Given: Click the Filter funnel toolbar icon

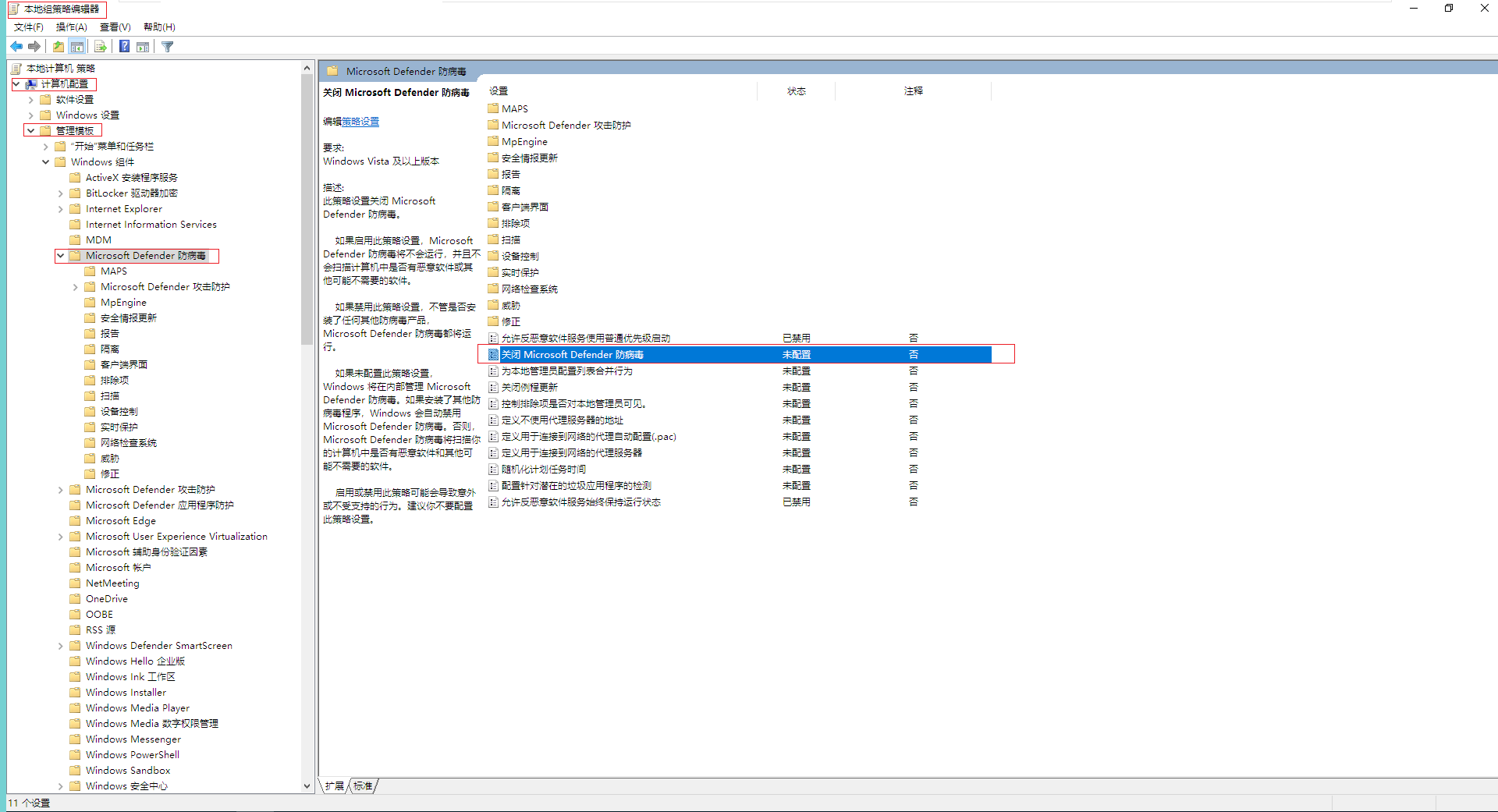Looking at the screenshot, I should [168, 47].
